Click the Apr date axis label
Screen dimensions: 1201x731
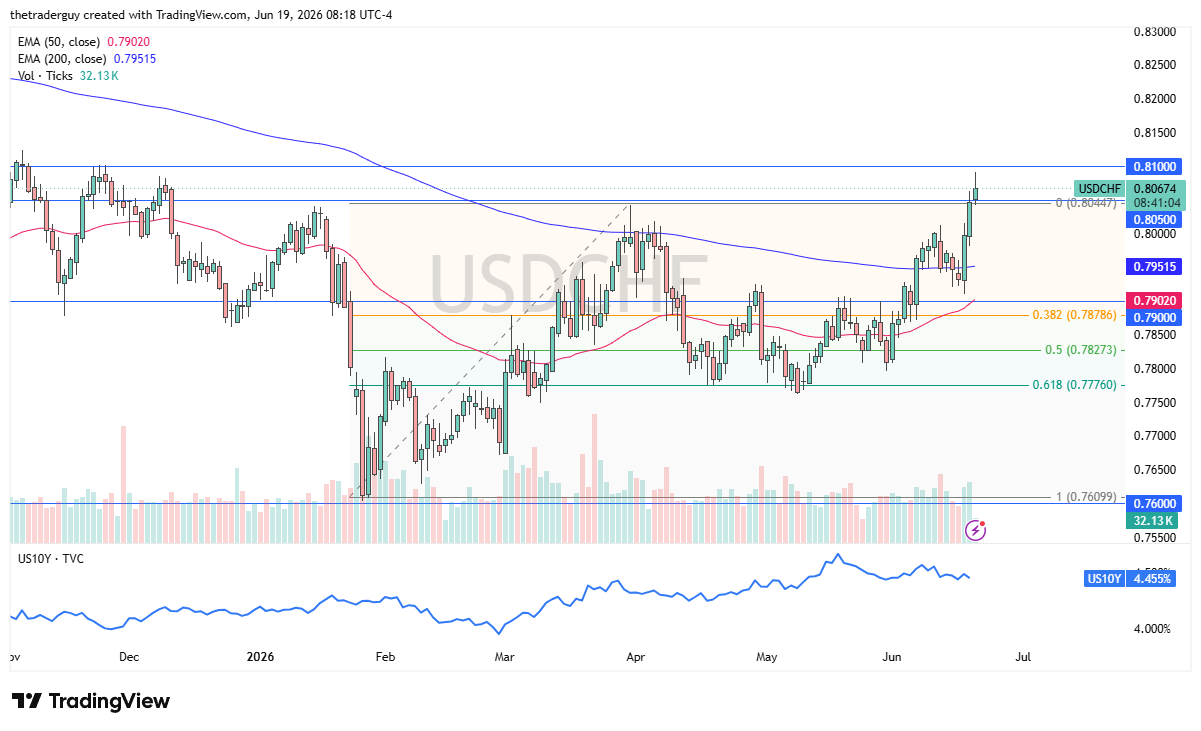click(x=635, y=658)
